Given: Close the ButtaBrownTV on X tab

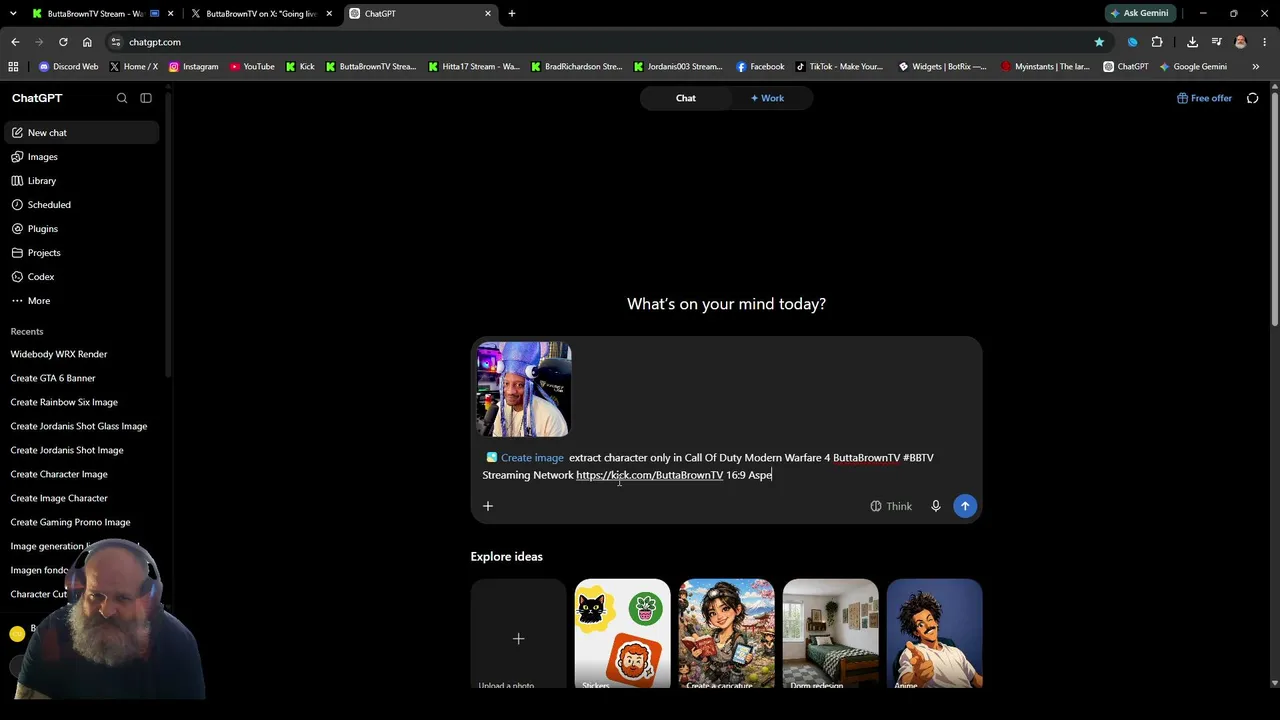Looking at the screenshot, I should pos(329,14).
